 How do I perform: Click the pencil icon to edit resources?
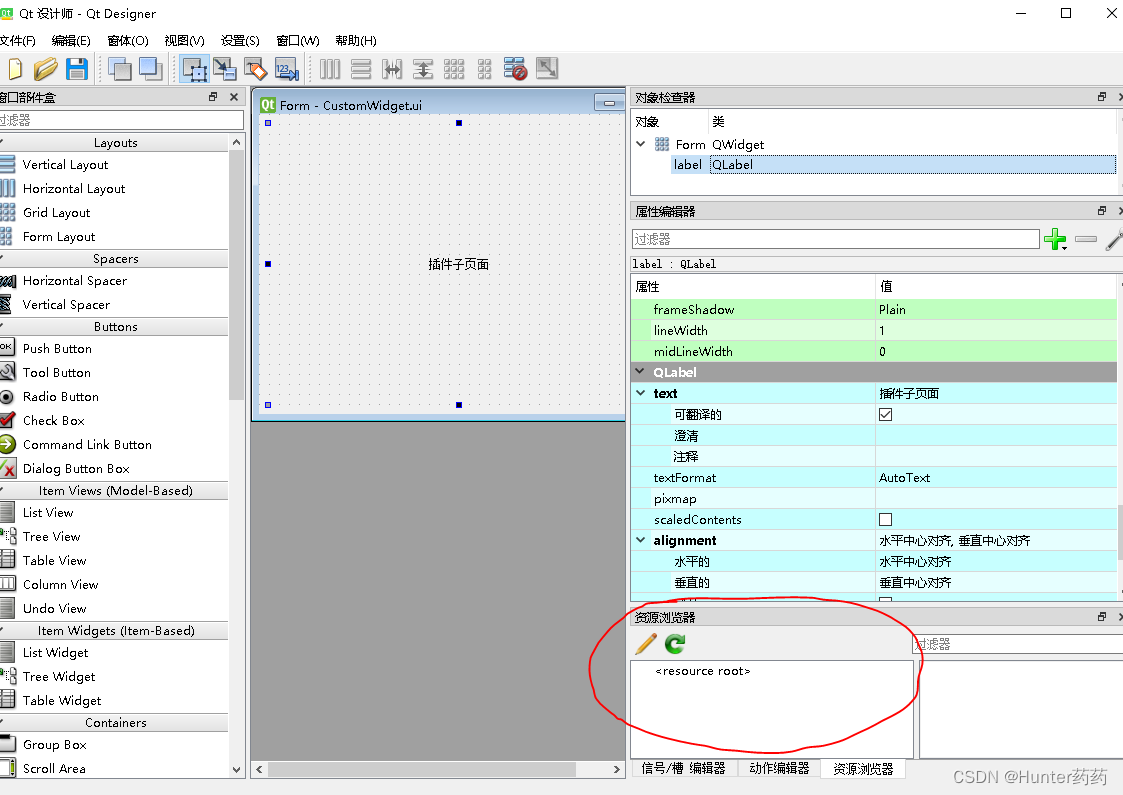coord(645,644)
